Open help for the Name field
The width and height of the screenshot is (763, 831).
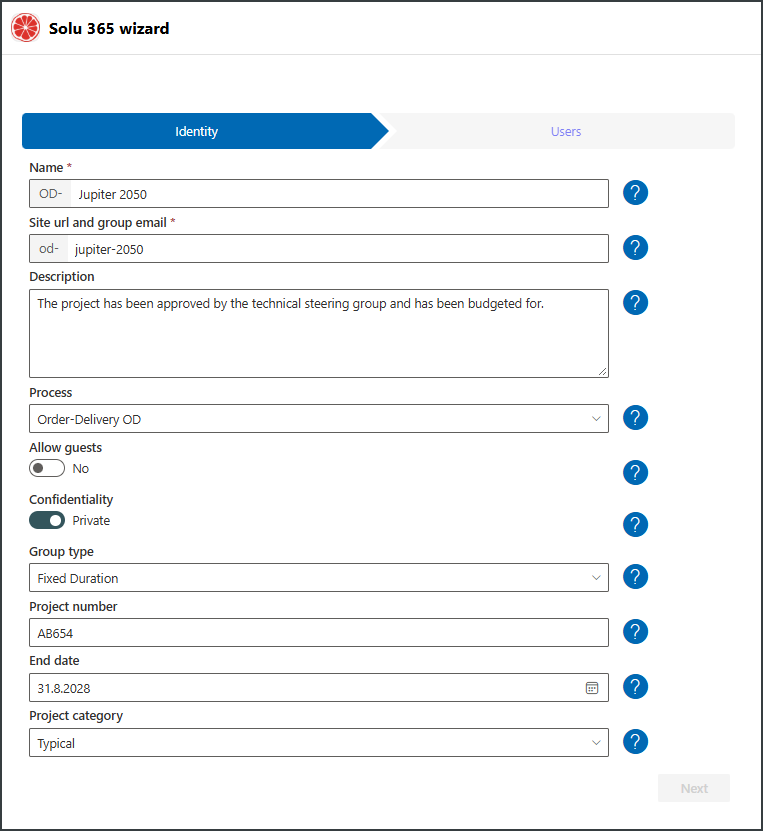click(x=635, y=192)
